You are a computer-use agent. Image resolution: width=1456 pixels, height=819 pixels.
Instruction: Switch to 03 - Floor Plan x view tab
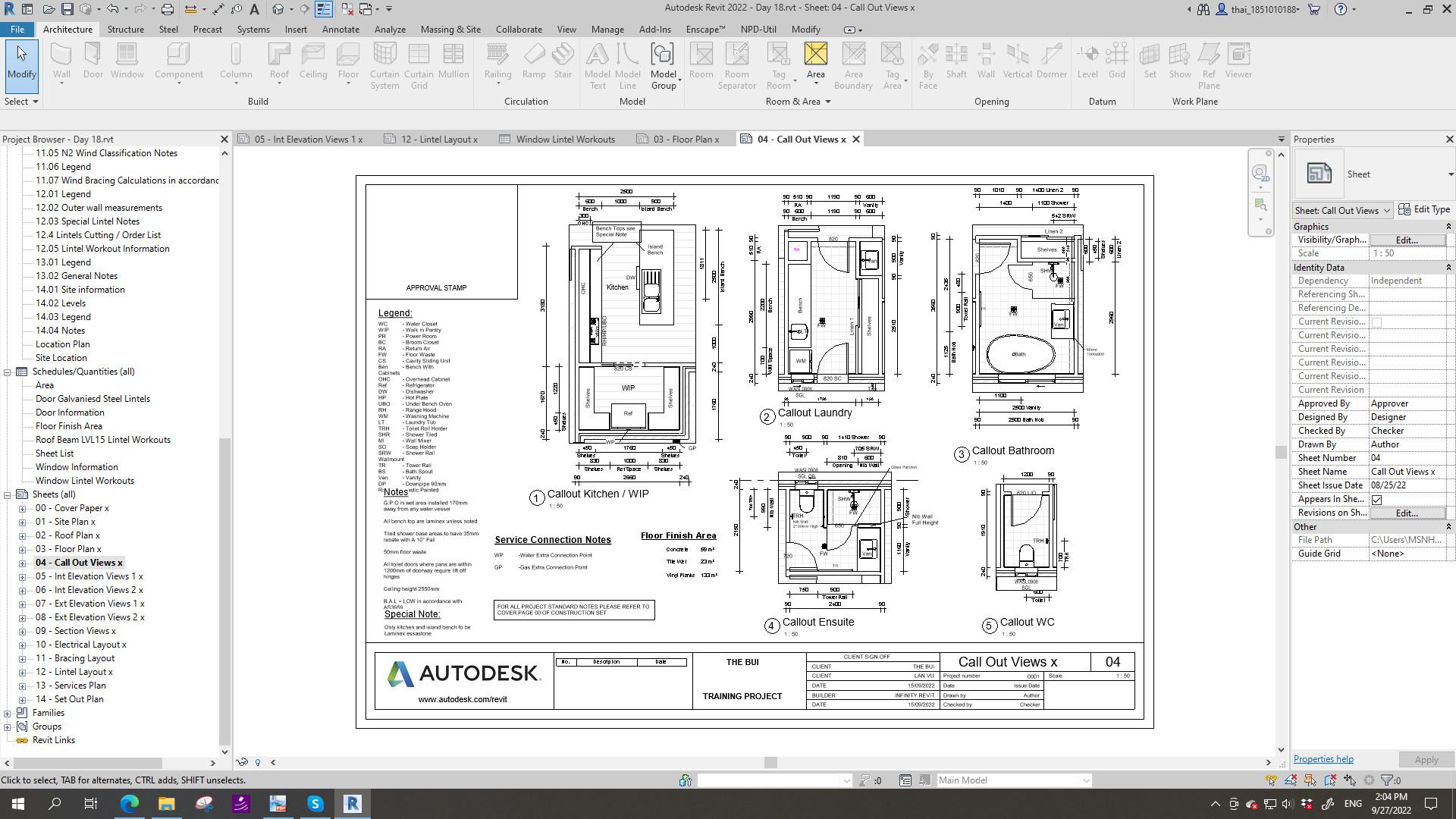(685, 140)
